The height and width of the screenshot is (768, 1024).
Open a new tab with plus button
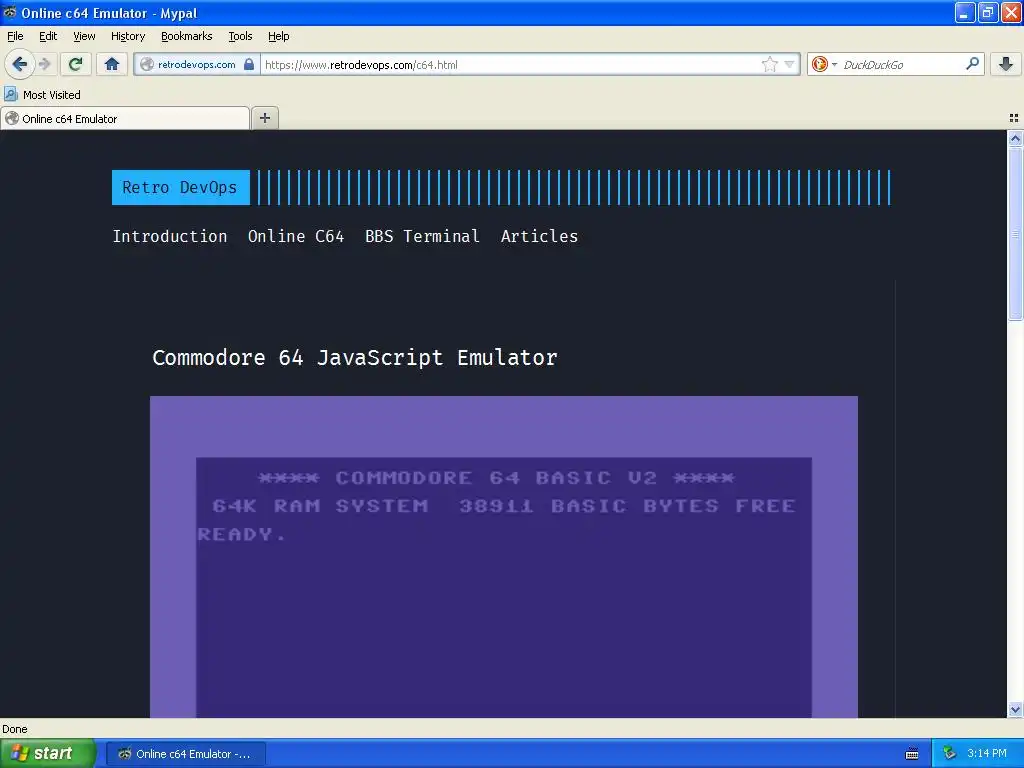[265, 118]
